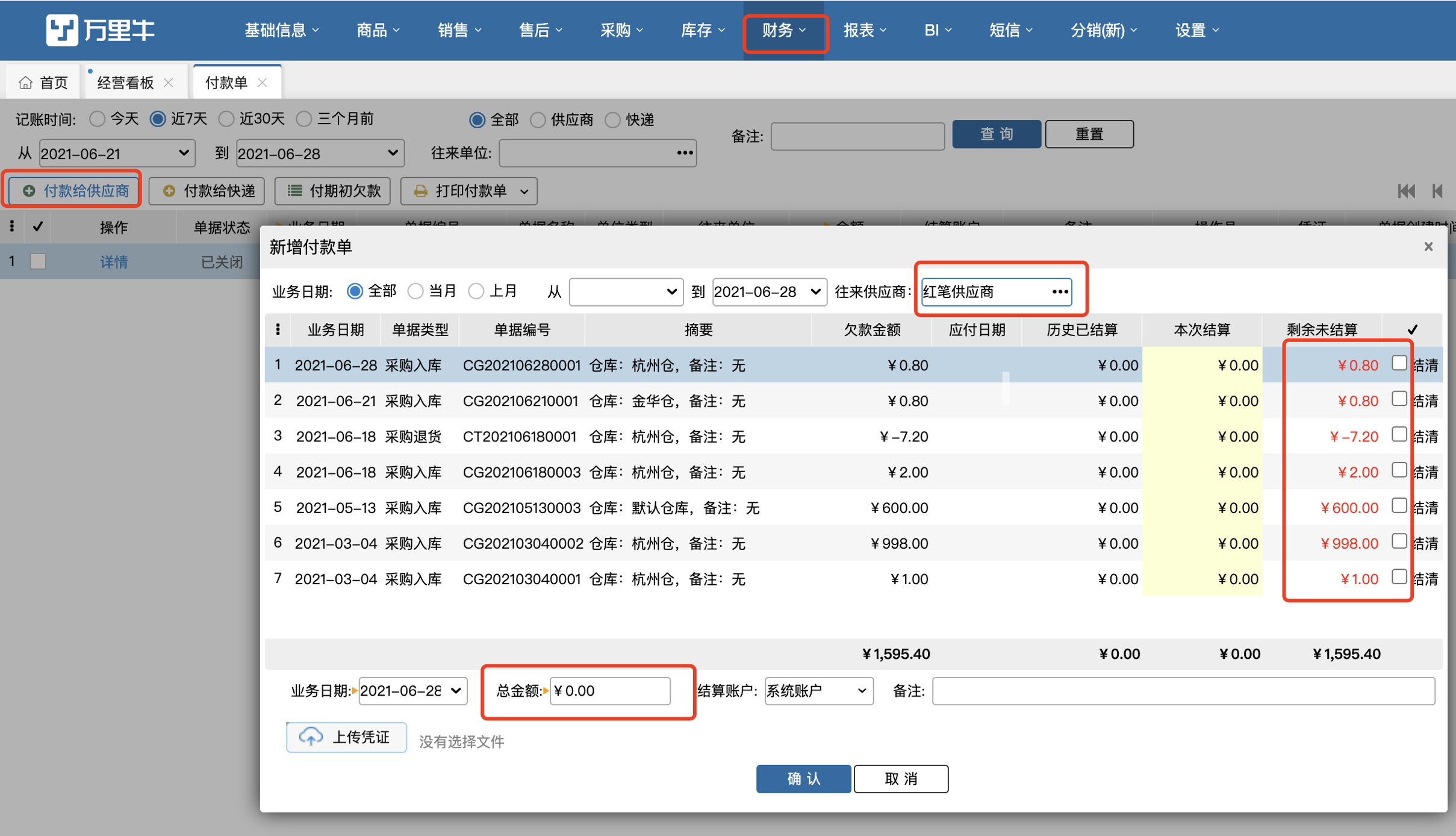
Task: Click the home icon in 首页 tab
Action: 25,83
